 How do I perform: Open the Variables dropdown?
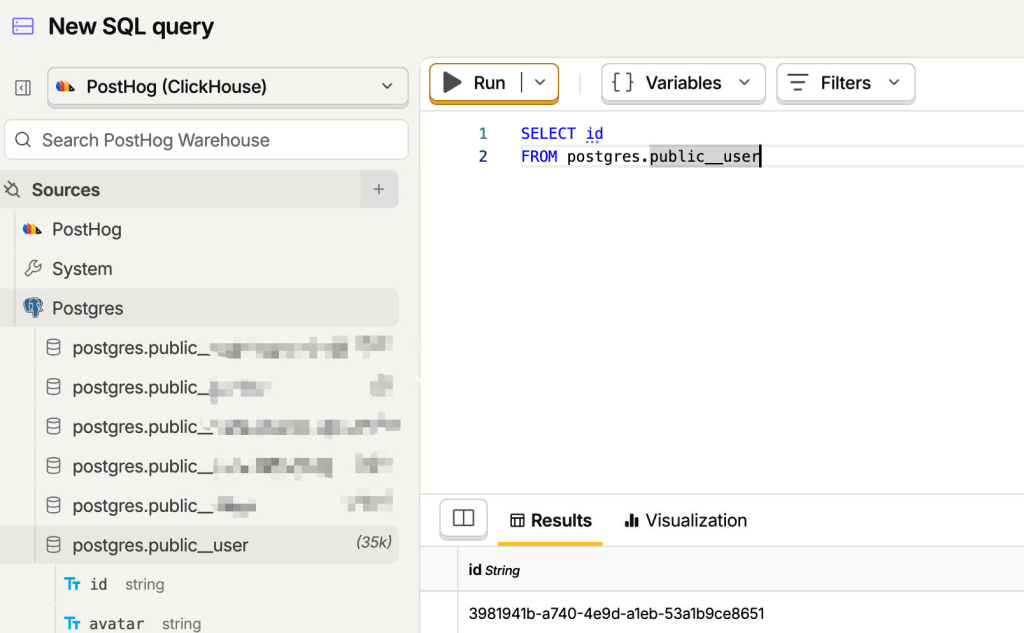(x=683, y=83)
